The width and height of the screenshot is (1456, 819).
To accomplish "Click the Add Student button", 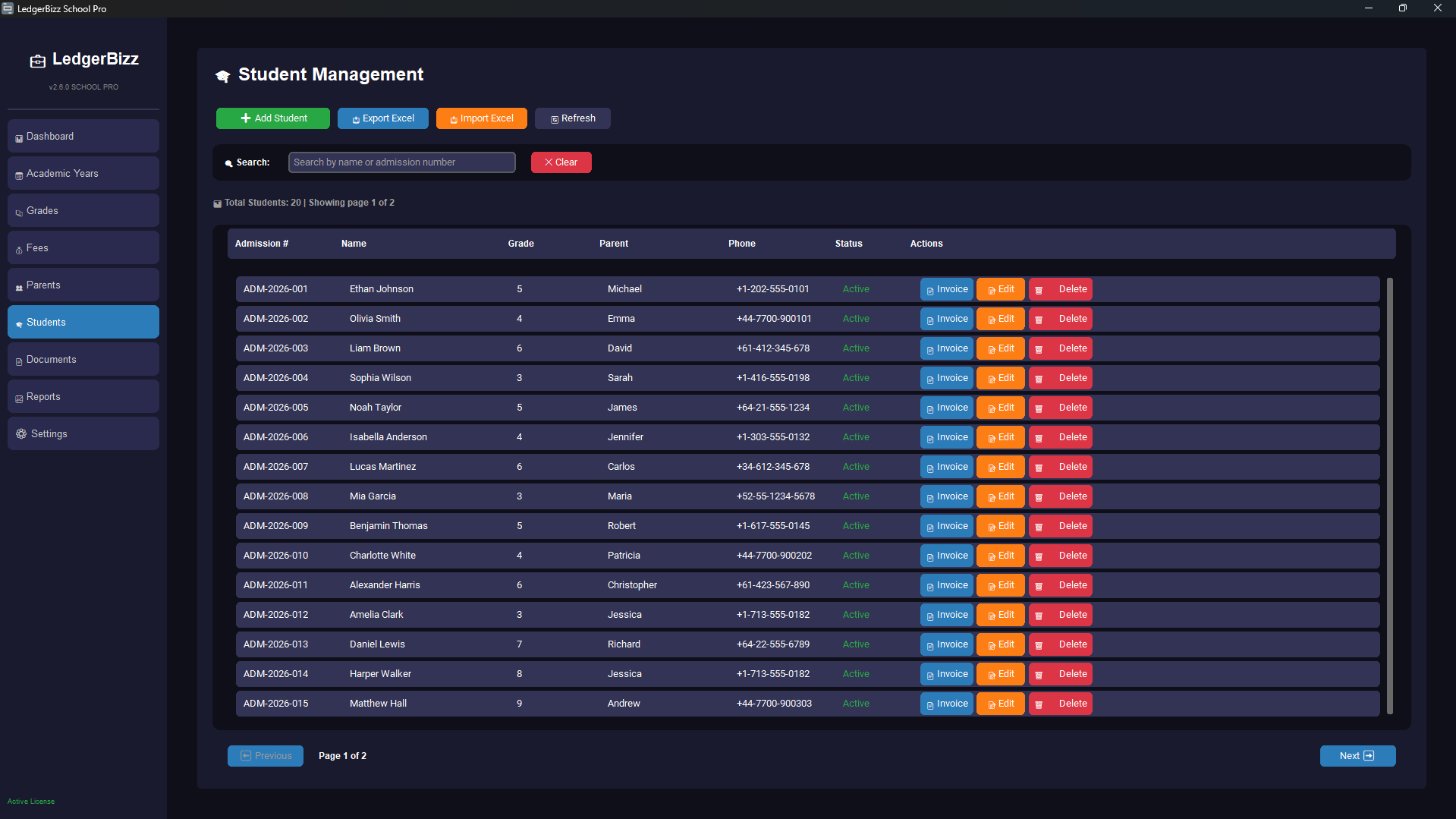I will pos(273,118).
